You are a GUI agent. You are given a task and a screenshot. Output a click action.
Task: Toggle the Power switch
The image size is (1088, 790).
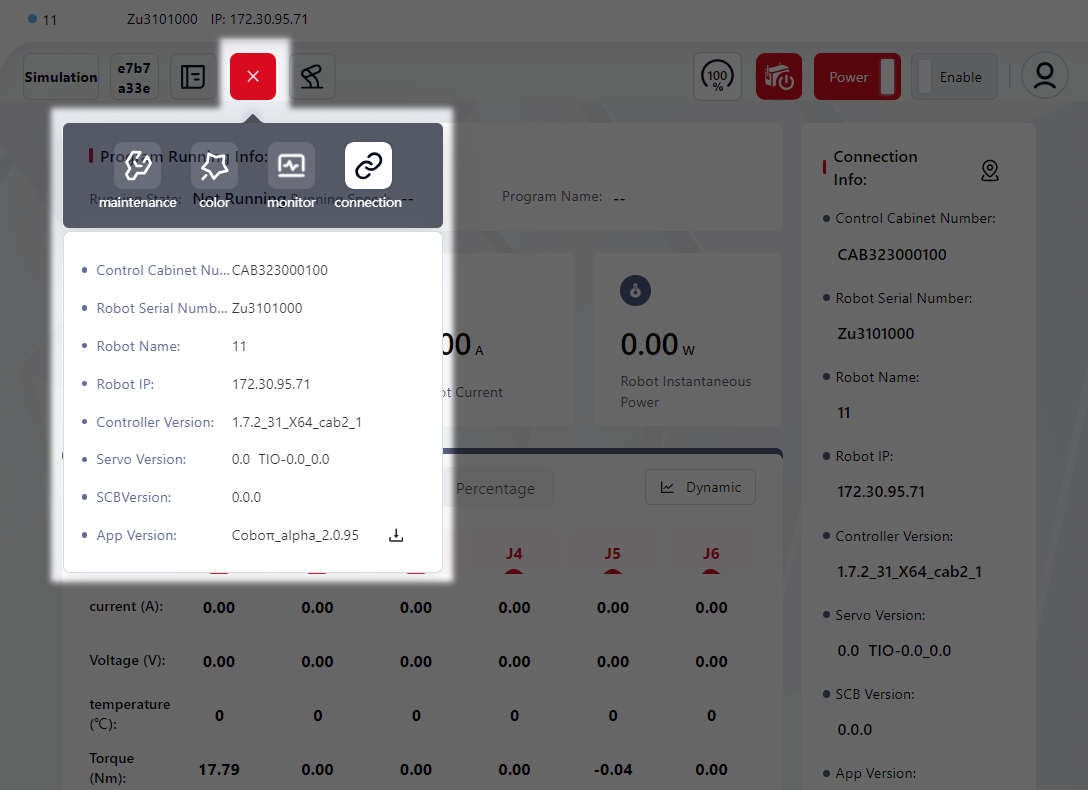[857, 77]
